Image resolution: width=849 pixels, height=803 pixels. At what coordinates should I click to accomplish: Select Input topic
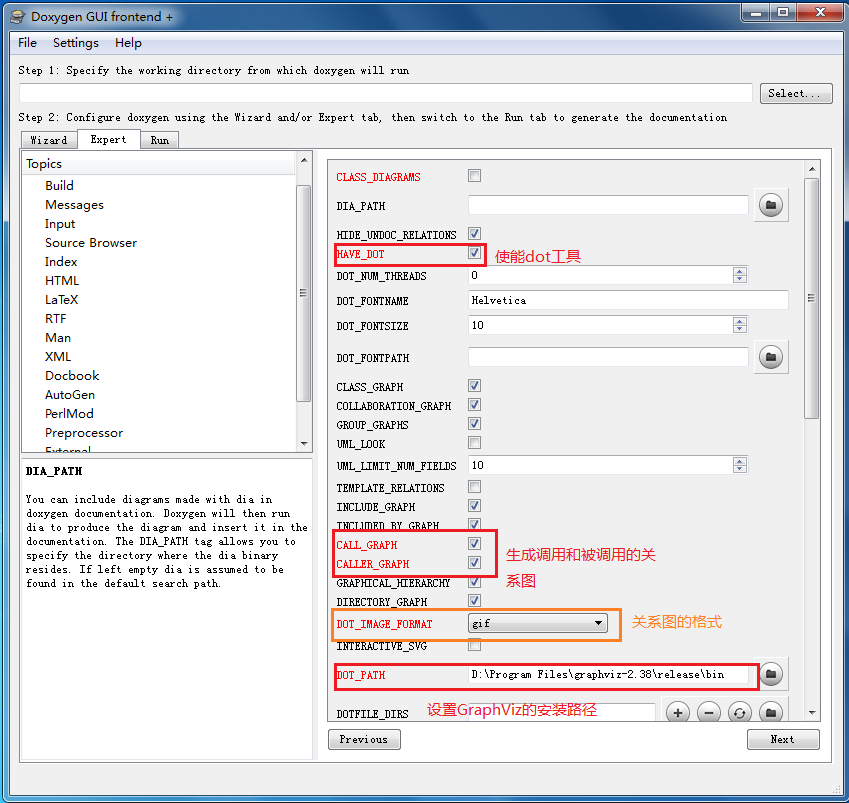coord(60,224)
